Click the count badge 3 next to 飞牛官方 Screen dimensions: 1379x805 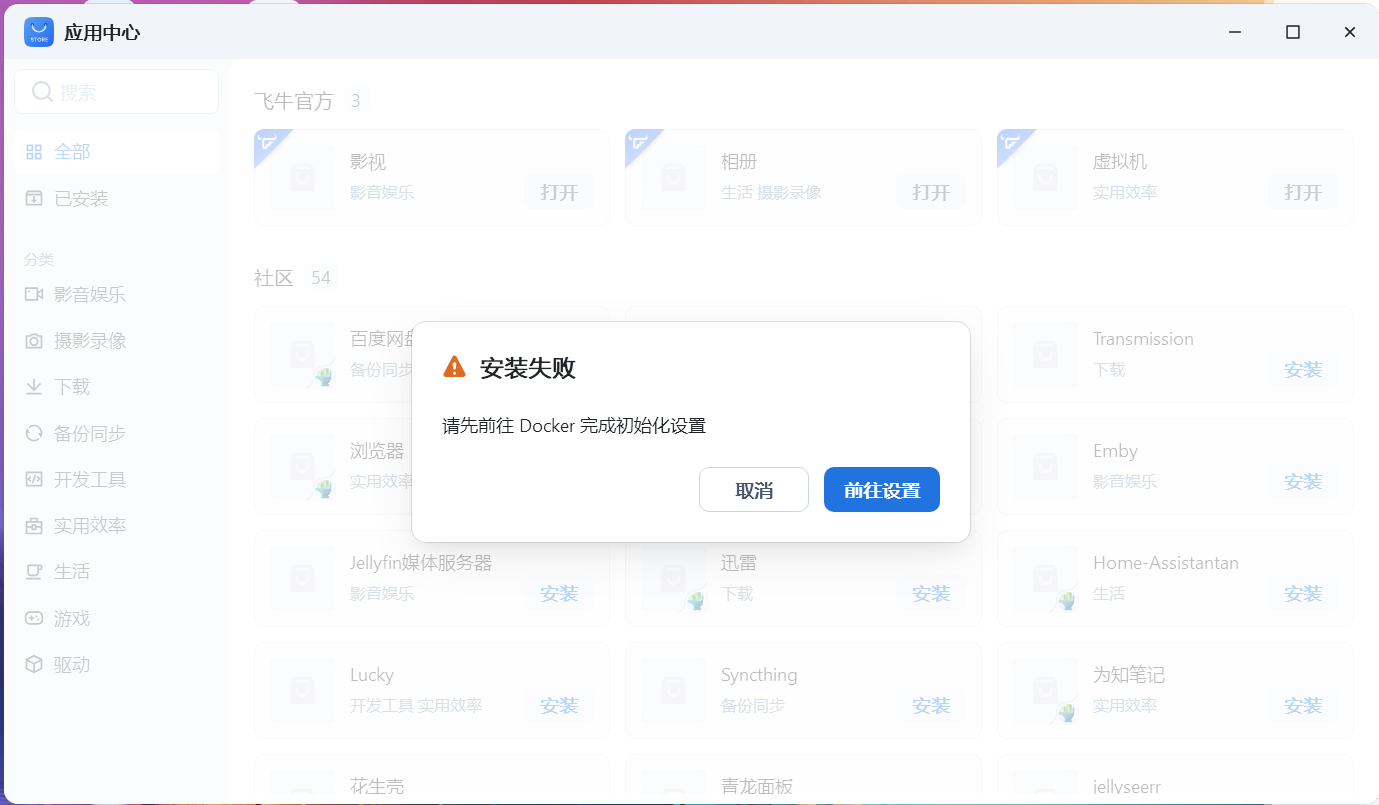[355, 101]
